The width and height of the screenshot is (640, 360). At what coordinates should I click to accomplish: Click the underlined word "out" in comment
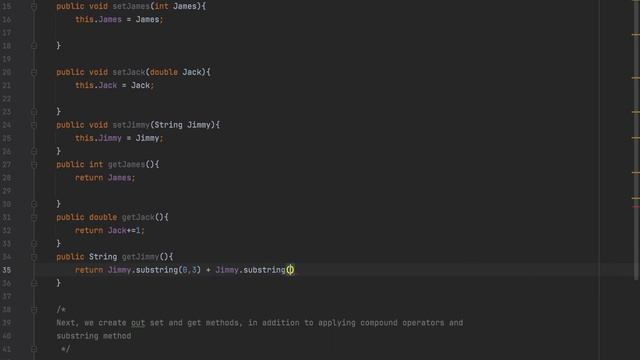point(138,323)
